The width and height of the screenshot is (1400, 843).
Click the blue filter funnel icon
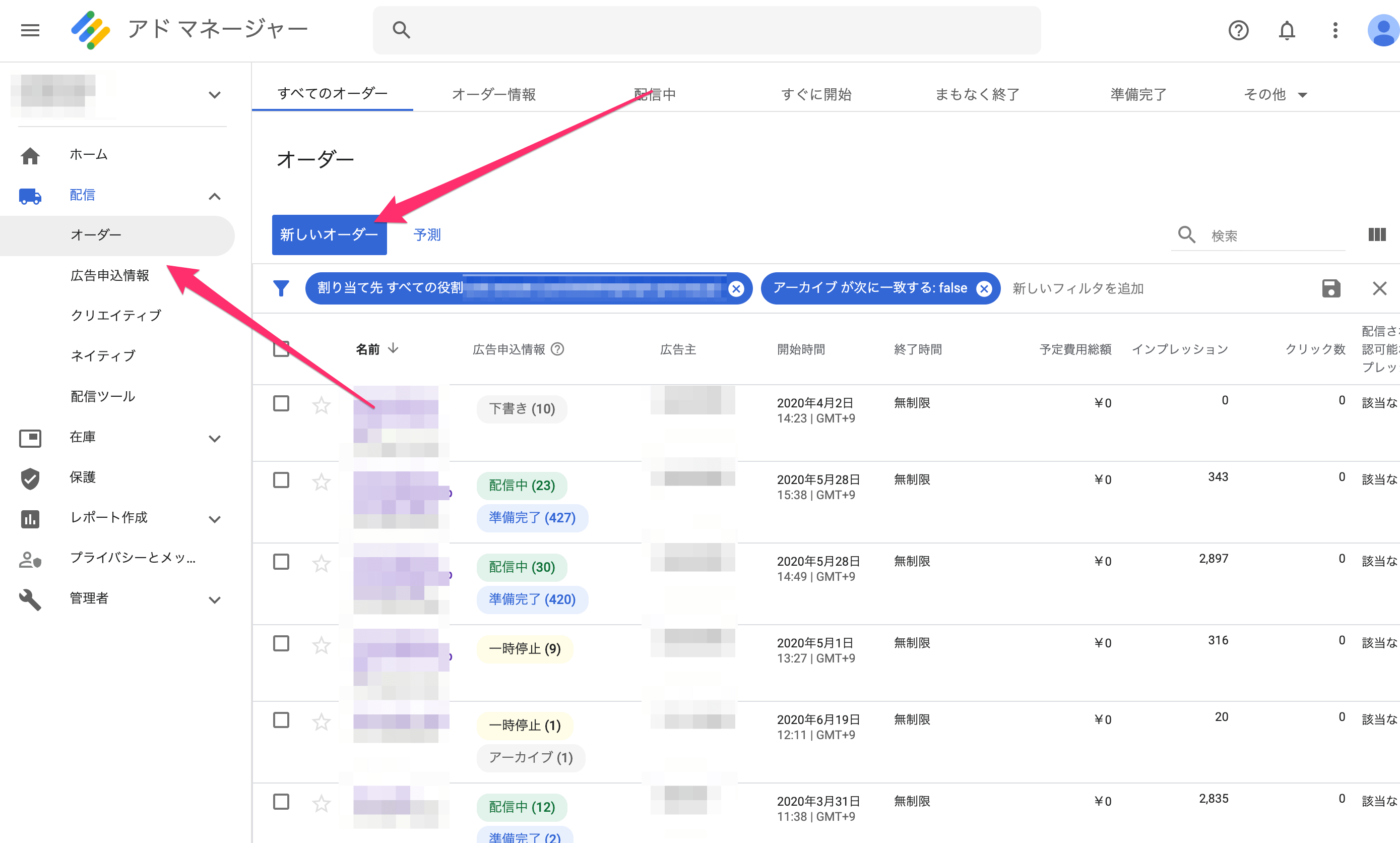[281, 288]
